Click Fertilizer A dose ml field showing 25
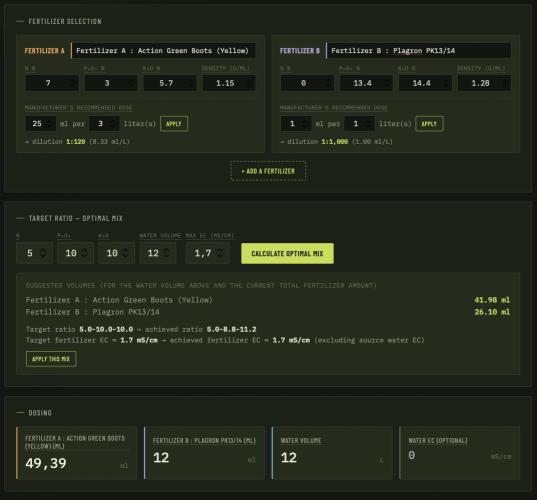 tap(40, 124)
